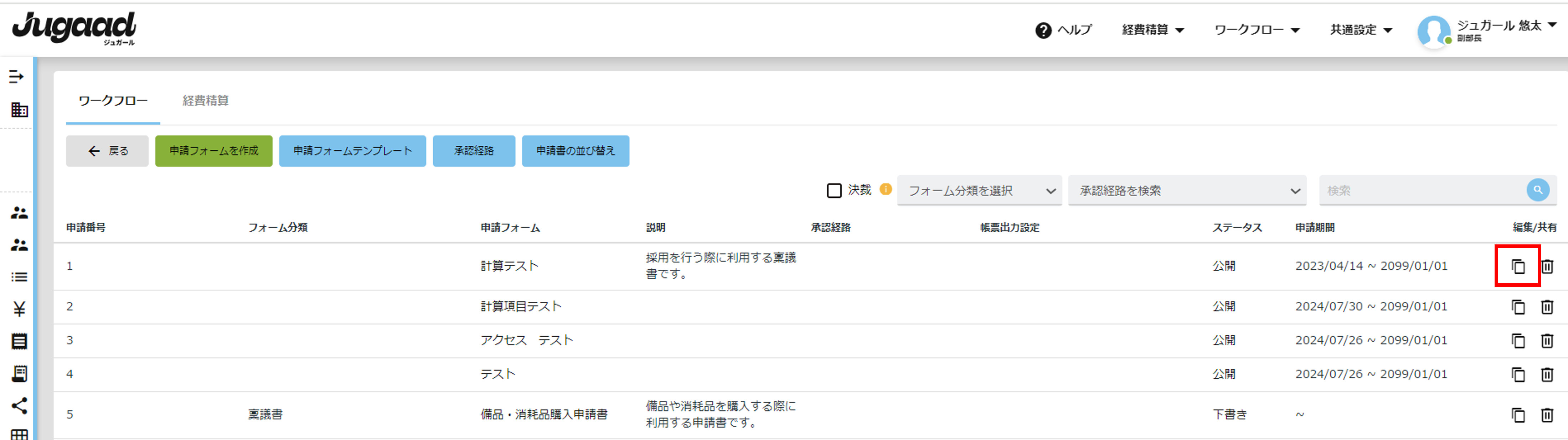
Task: Click the help question mark icon
Action: 1043,30
